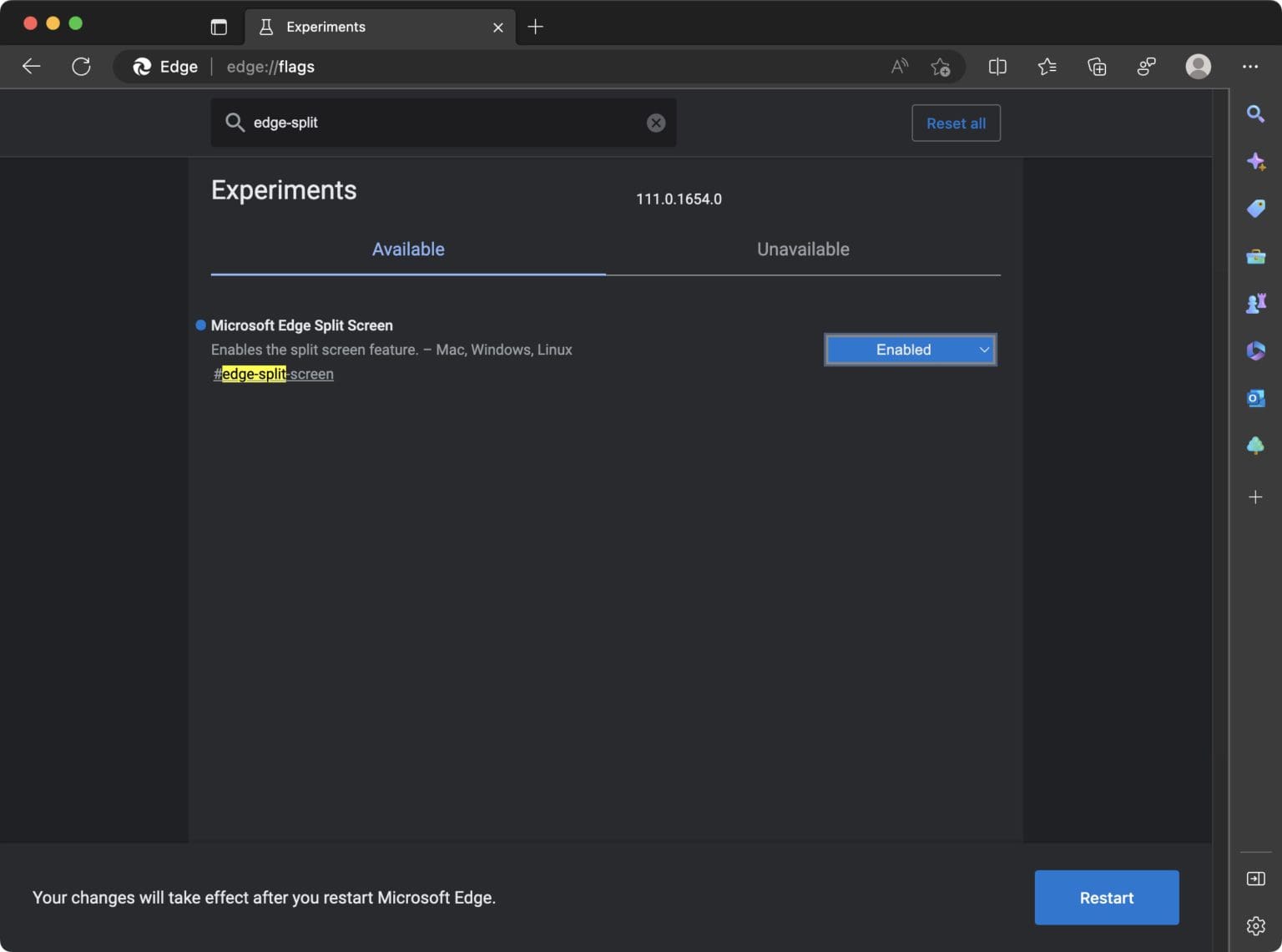Click the edge-split-screen flag link

coord(273,374)
